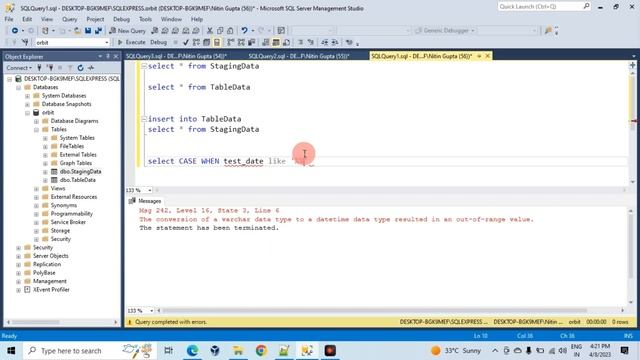Click the Messages horizontal scrollbar thumb
Image resolution: width=640 pixels, height=360 pixels.
click(375, 311)
